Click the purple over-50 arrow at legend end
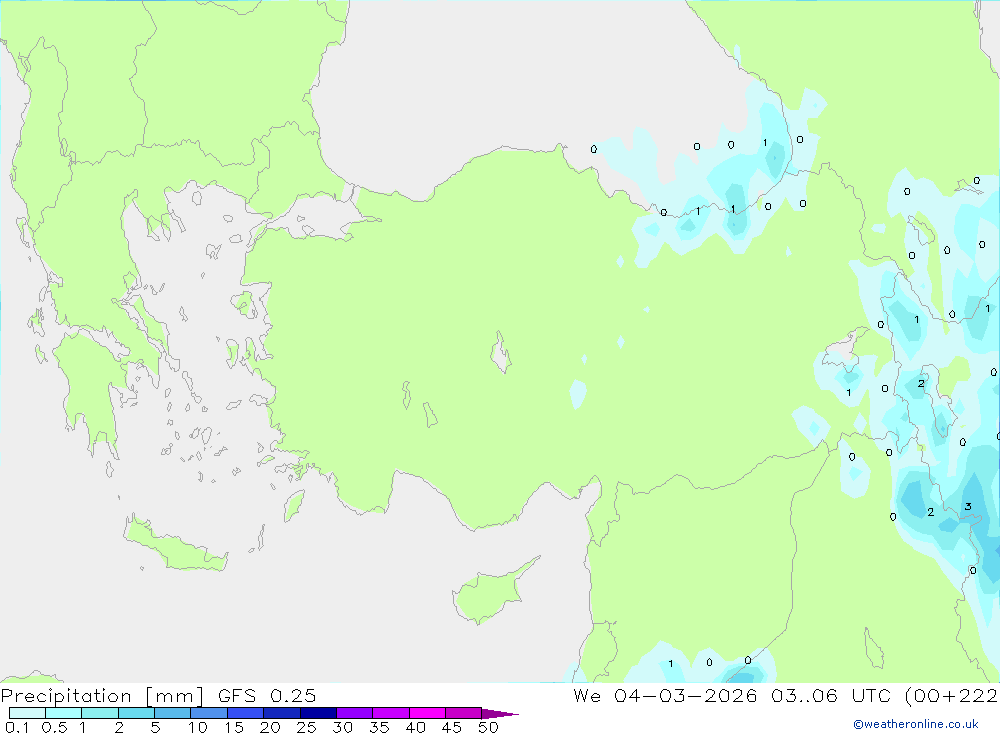This screenshot has height=733, width=1000. tap(500, 714)
